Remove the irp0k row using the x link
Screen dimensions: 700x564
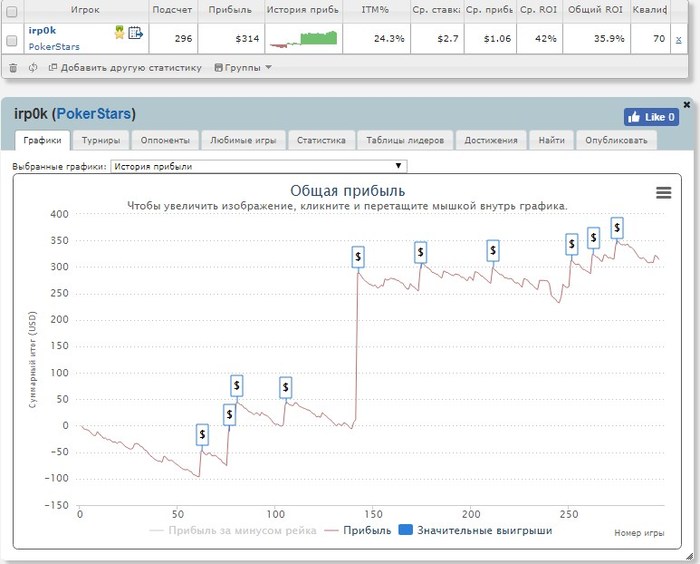679,40
